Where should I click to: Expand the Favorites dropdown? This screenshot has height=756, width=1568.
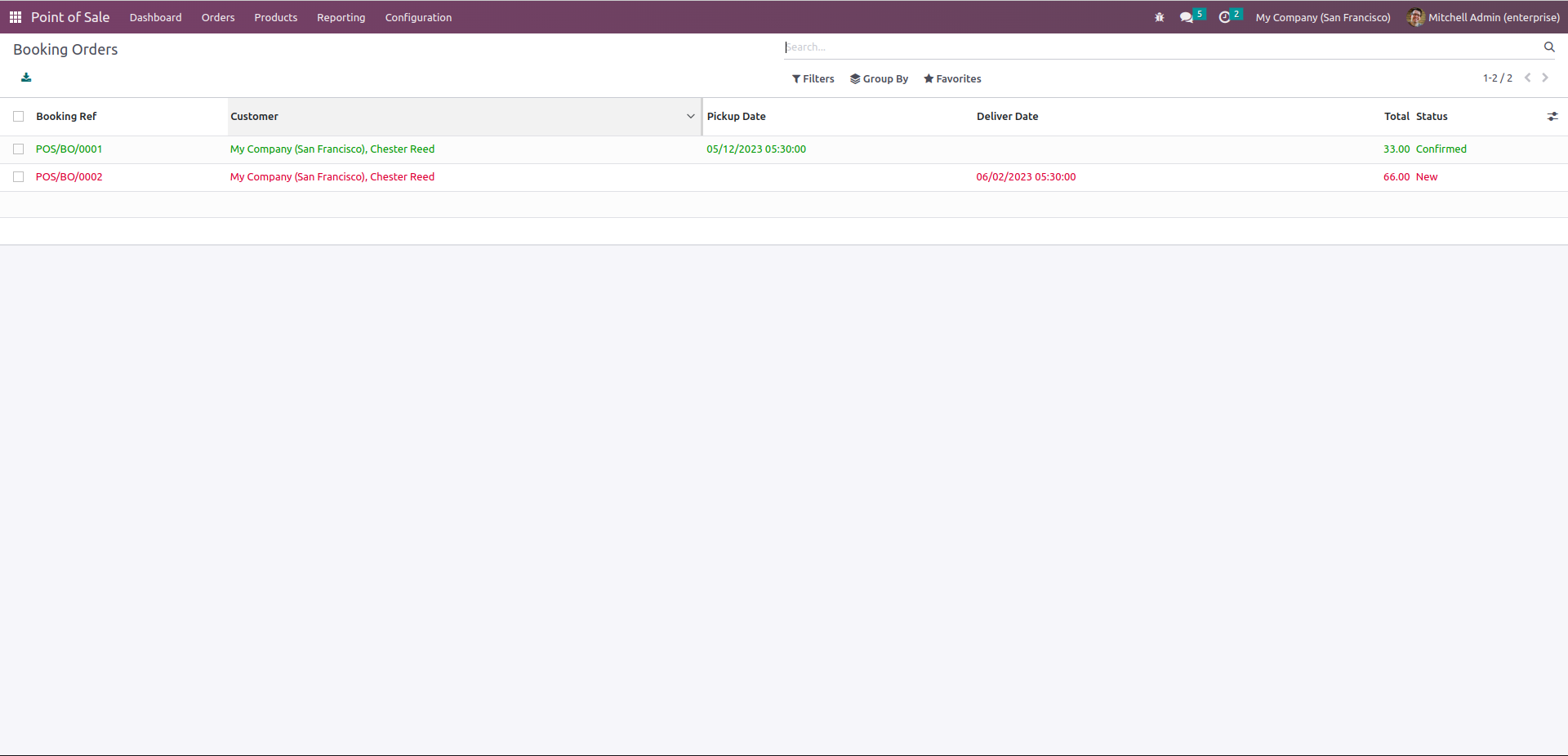click(952, 79)
